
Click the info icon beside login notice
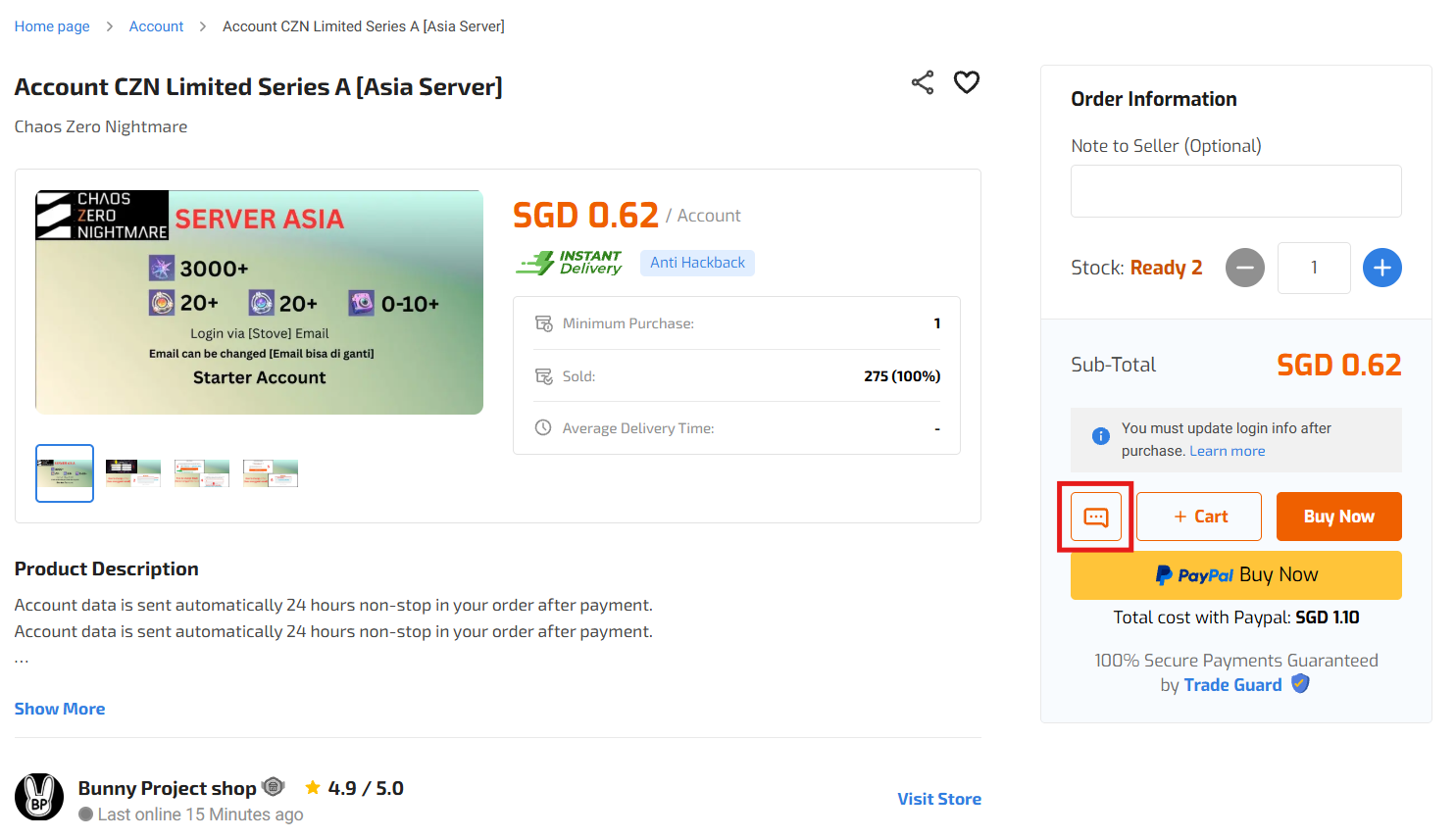1101,436
